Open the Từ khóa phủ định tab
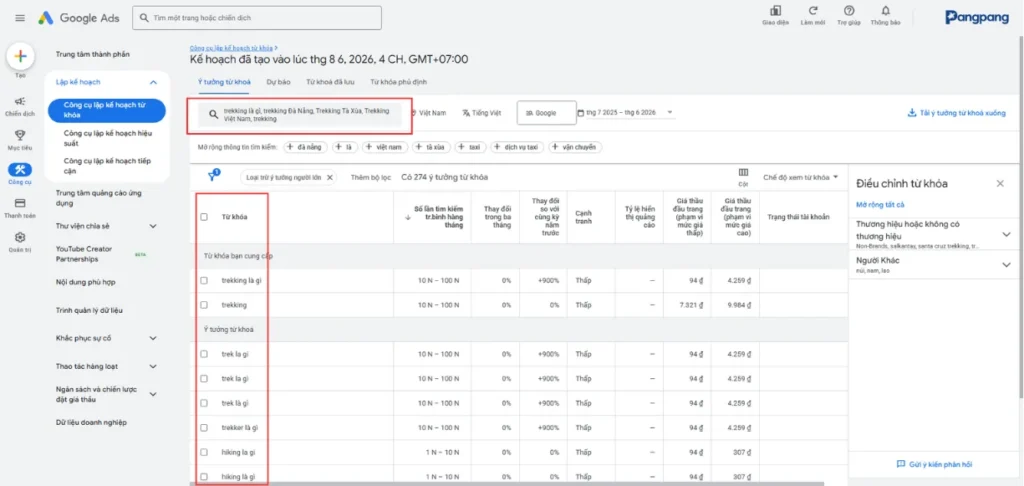Image resolution: width=1024 pixels, height=486 pixels. (x=399, y=82)
